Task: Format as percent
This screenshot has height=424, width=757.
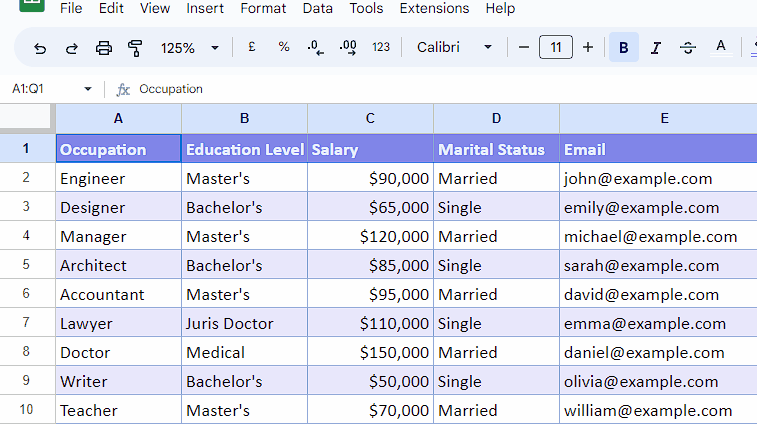Action: 284,47
